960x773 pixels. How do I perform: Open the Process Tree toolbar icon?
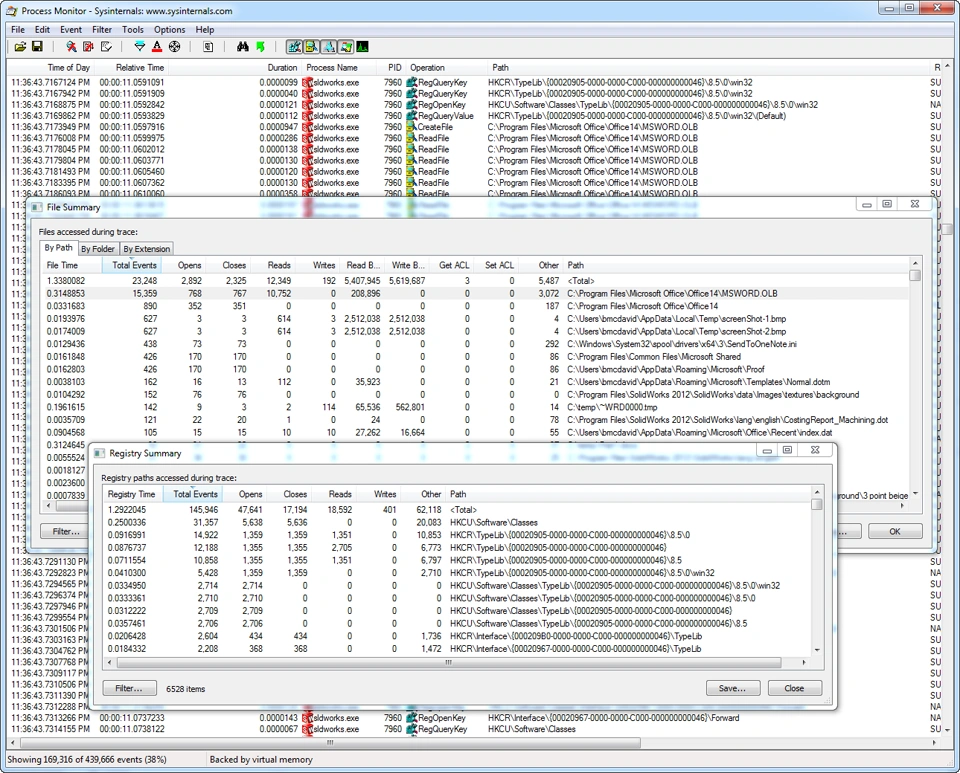(x=208, y=47)
